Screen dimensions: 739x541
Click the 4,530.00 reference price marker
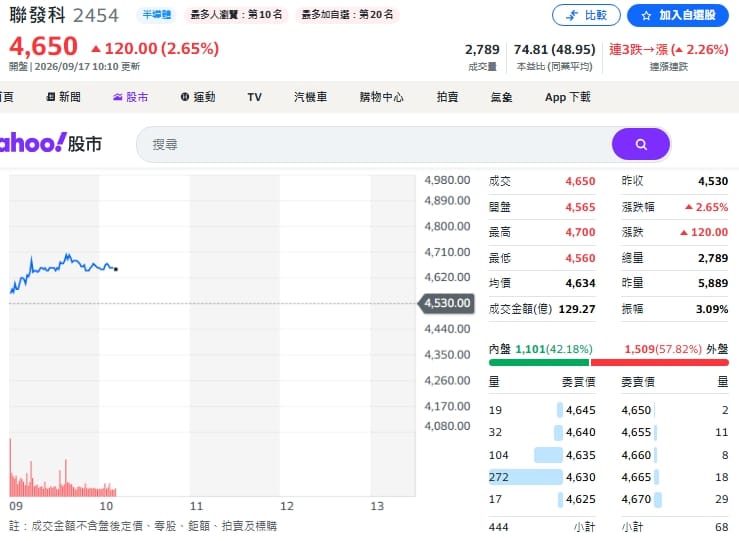click(x=447, y=303)
